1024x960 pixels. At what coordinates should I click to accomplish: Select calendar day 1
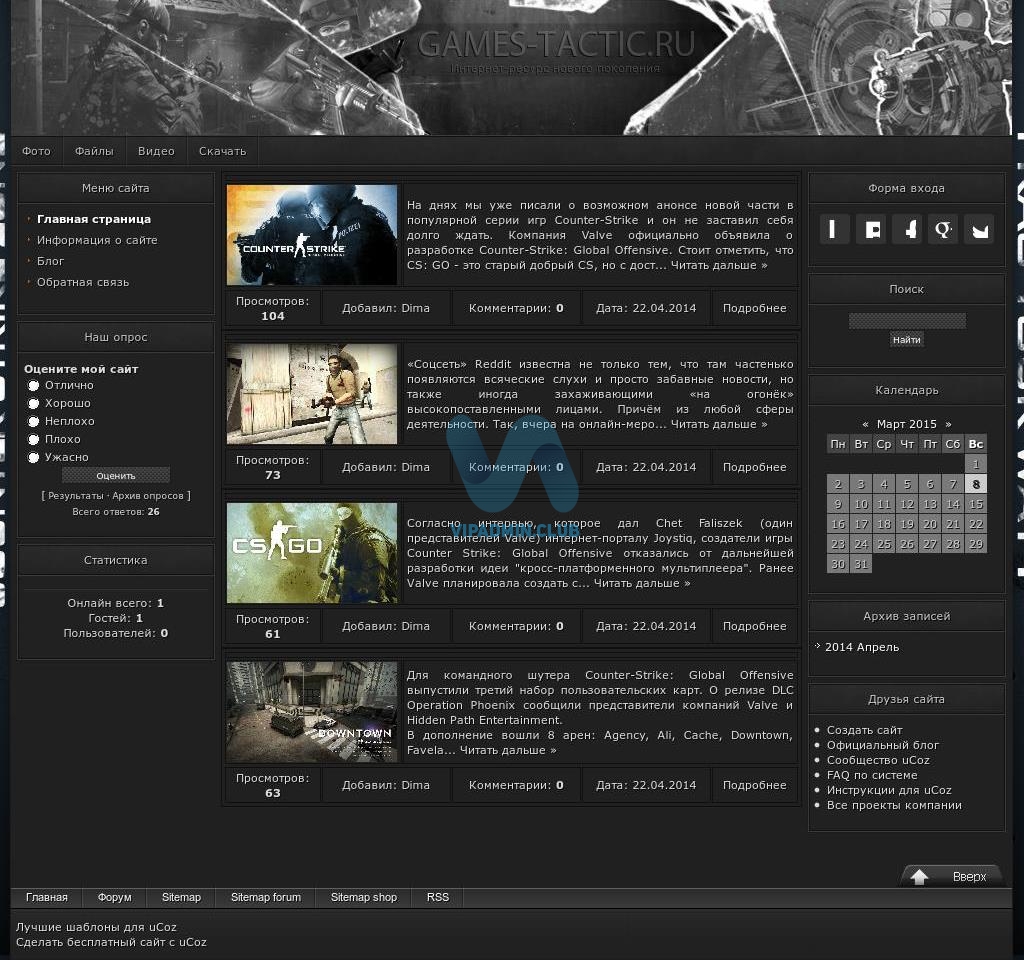pyautogui.click(x=976, y=464)
